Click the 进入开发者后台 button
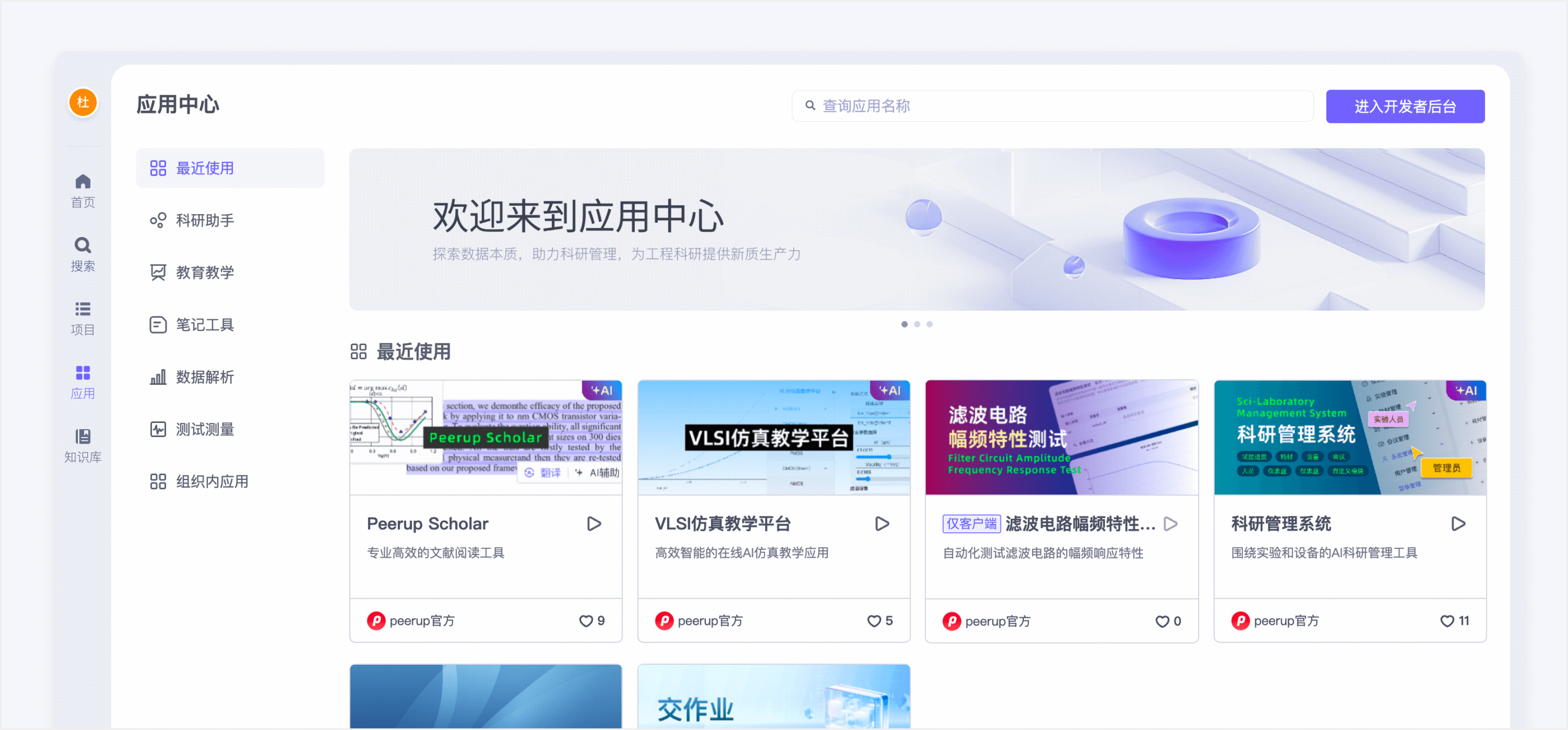The image size is (1568, 730). (1405, 106)
